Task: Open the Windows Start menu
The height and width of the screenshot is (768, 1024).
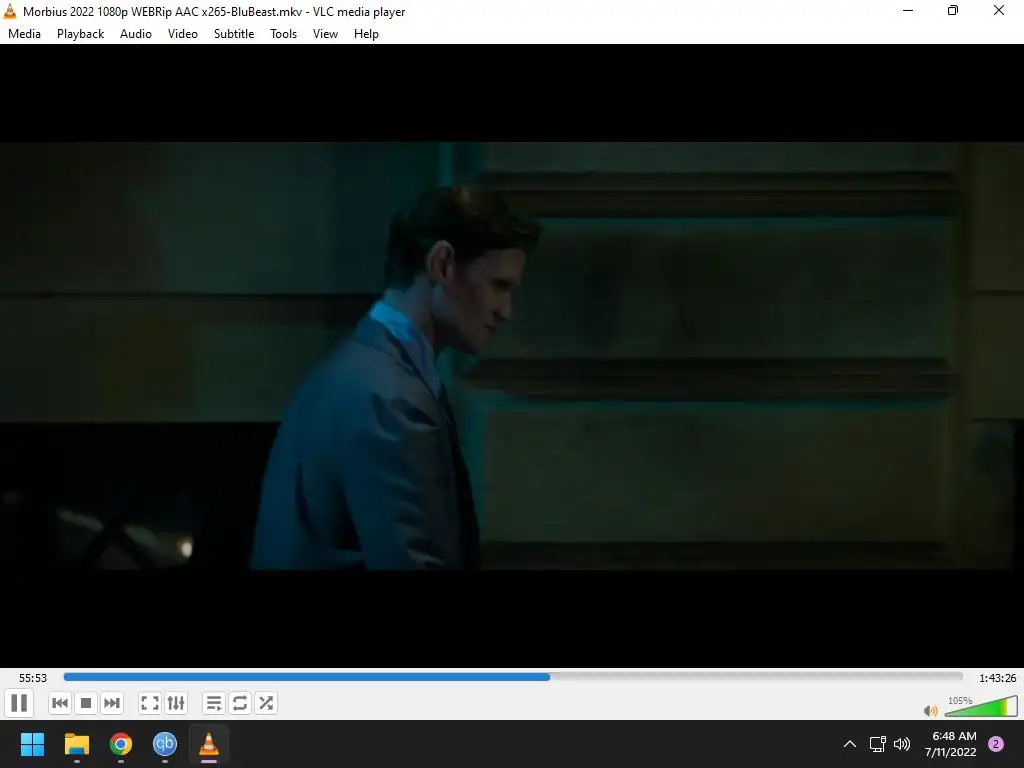Action: [32, 744]
